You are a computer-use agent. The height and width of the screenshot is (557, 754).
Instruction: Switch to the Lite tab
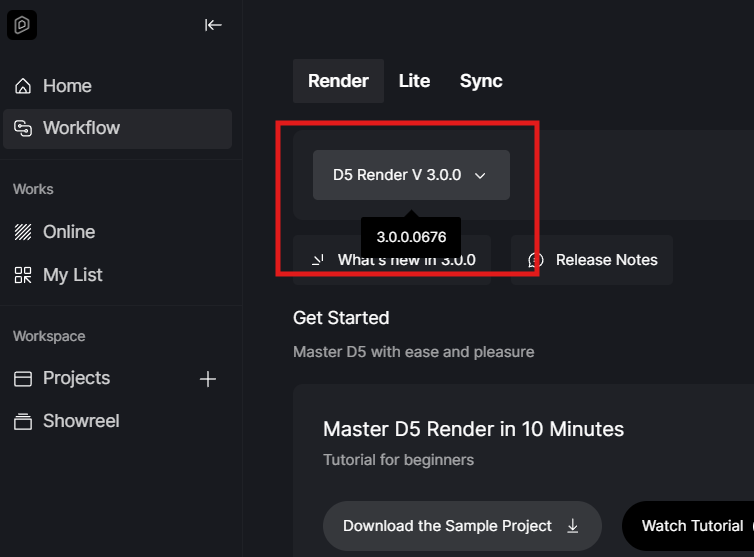pos(414,81)
